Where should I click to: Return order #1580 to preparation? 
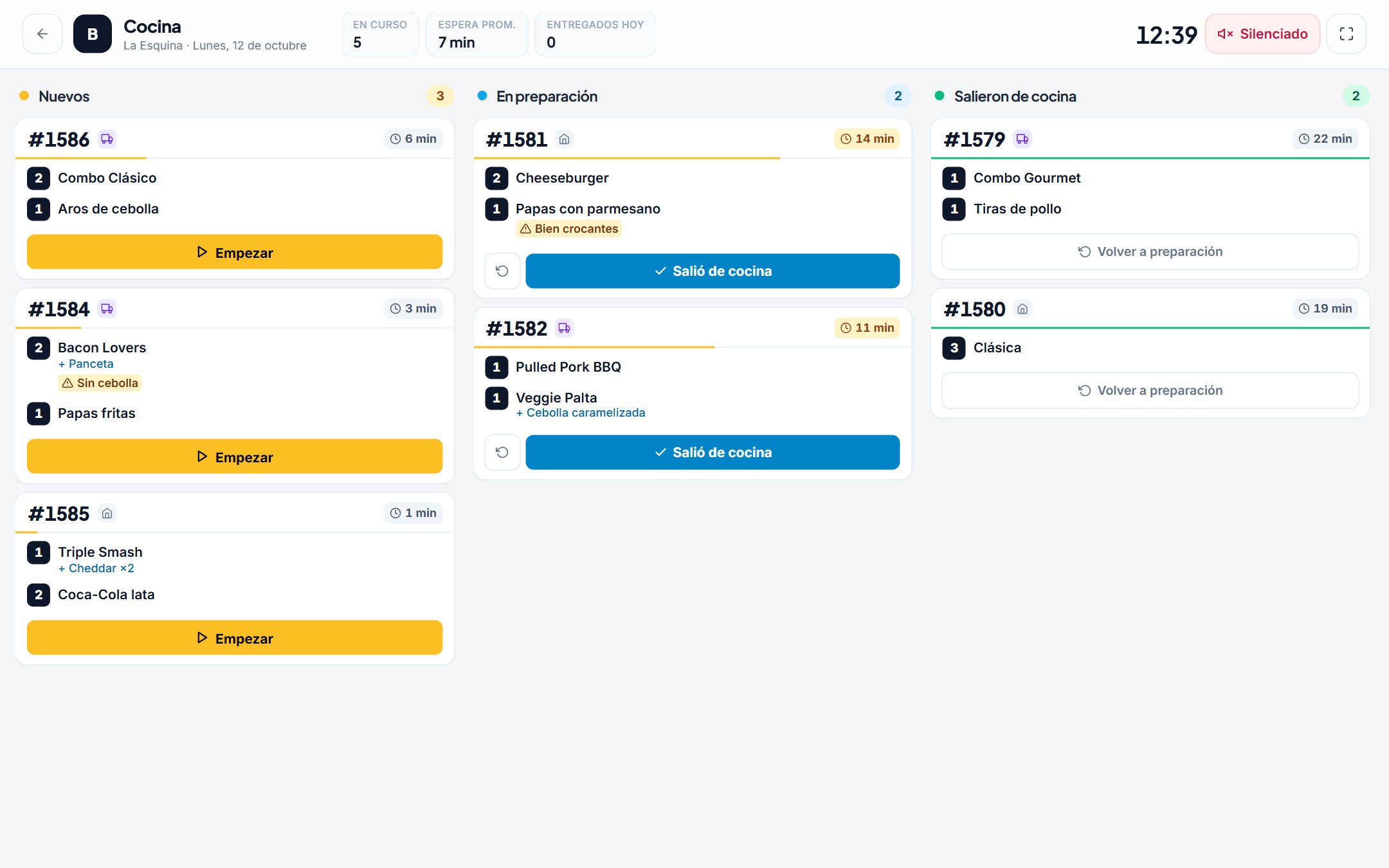[1150, 390]
